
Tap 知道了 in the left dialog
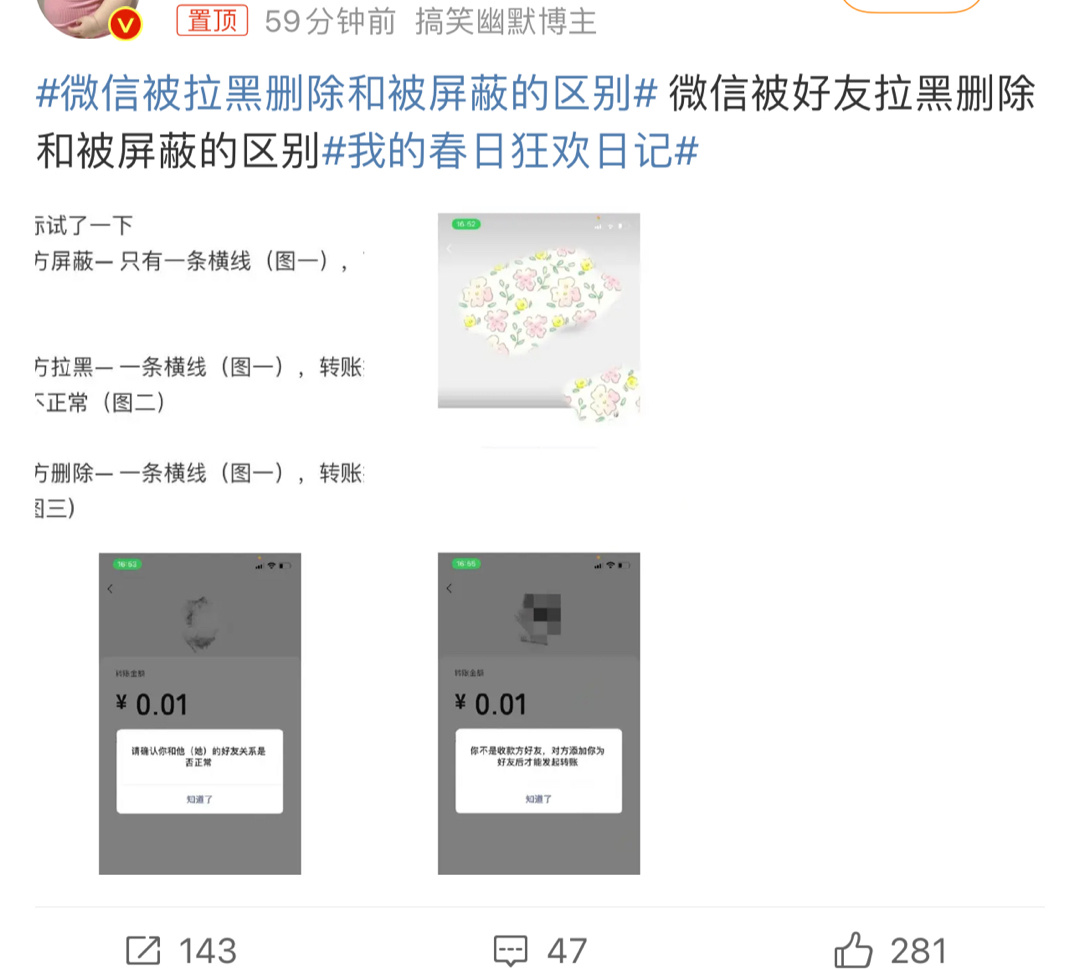(200, 799)
